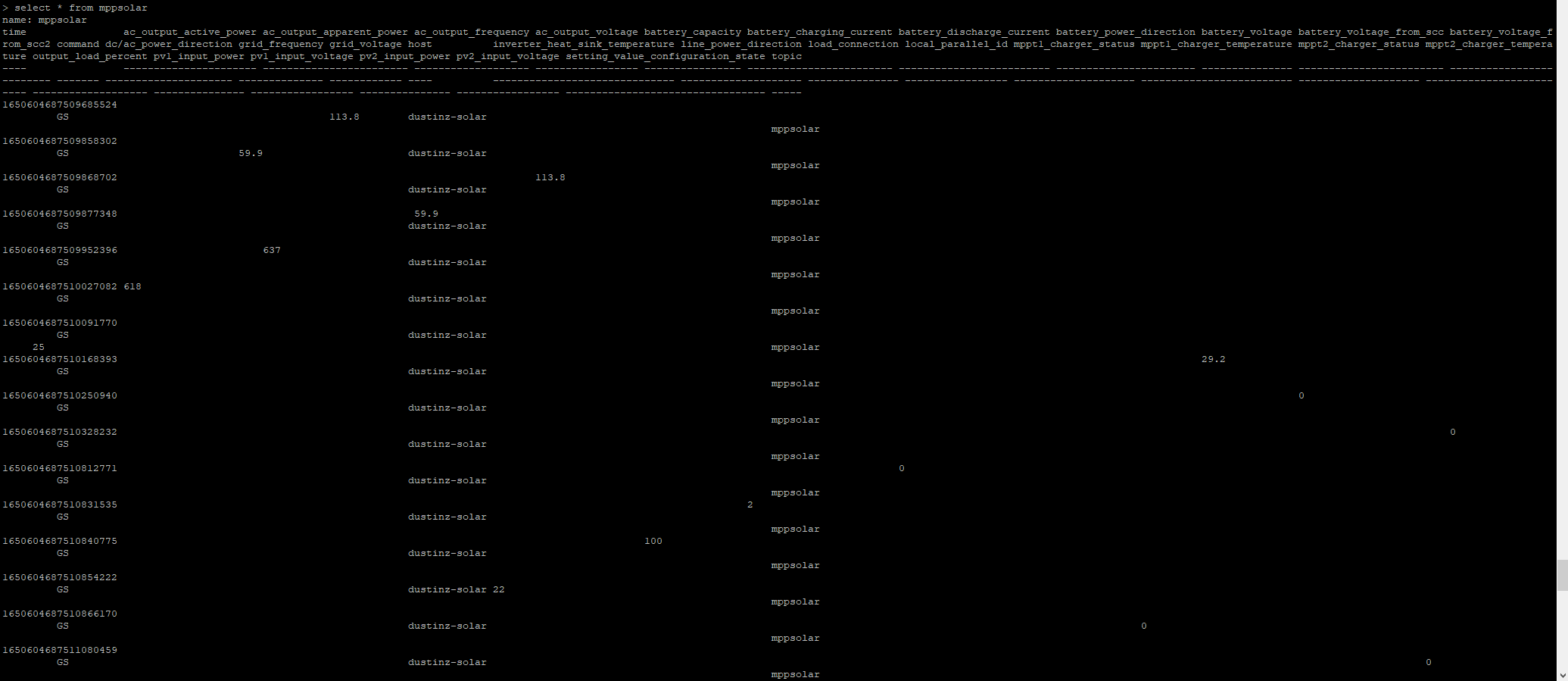Viewport: 1568px width, 681px height.
Task: Click the 'pv2_input_voltage' column header
Action: [508, 56]
